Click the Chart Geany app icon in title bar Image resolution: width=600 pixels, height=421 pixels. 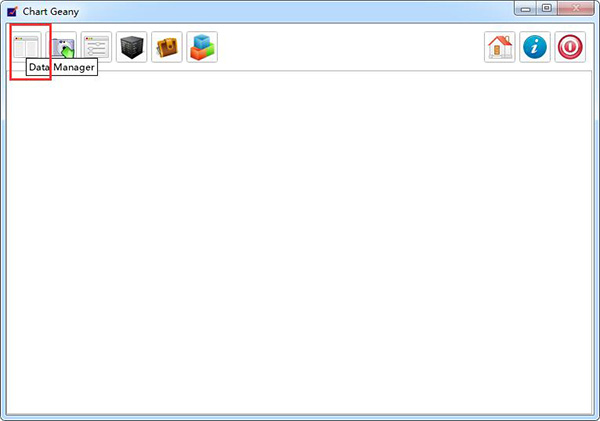pos(12,11)
